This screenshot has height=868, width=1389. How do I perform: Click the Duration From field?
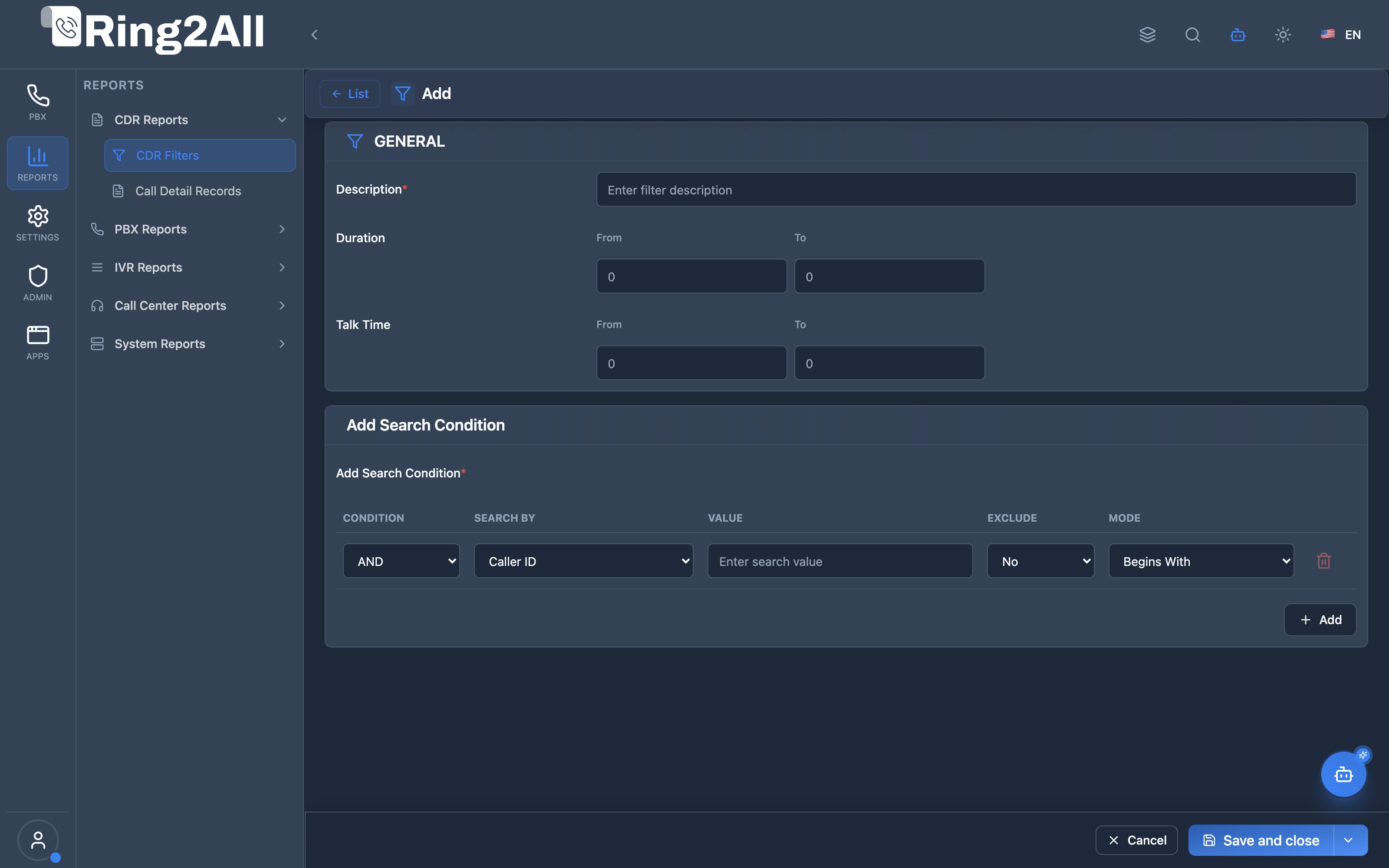[x=691, y=276]
